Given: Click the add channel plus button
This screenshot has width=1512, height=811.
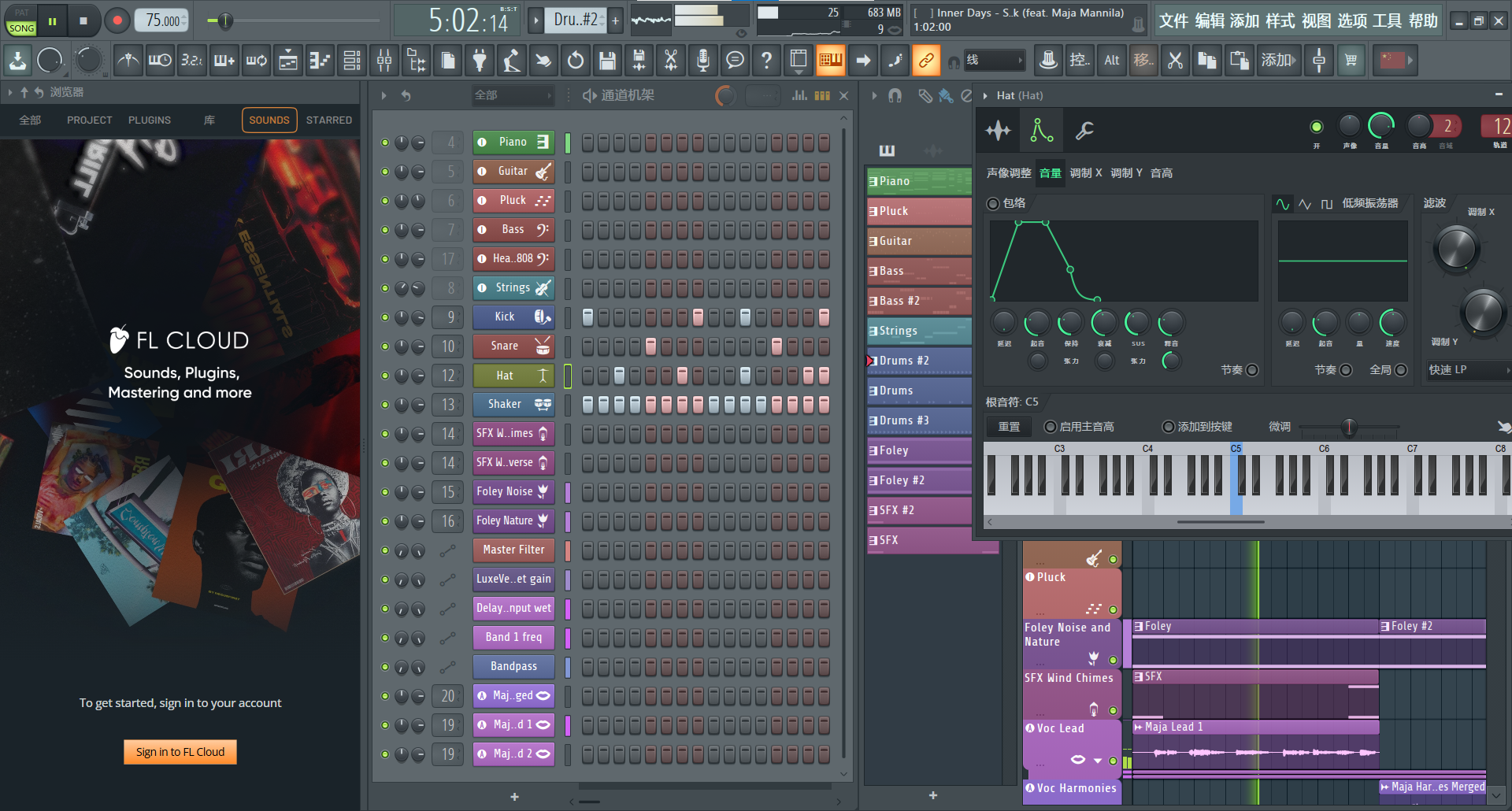Looking at the screenshot, I should (514, 797).
